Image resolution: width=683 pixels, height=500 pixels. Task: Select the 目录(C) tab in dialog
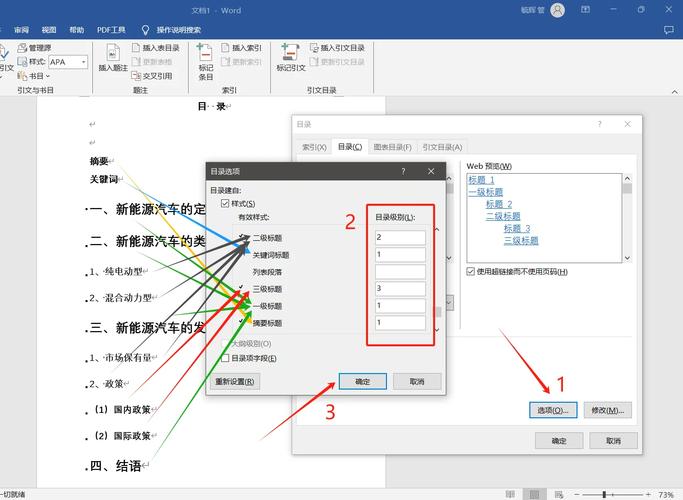350,147
